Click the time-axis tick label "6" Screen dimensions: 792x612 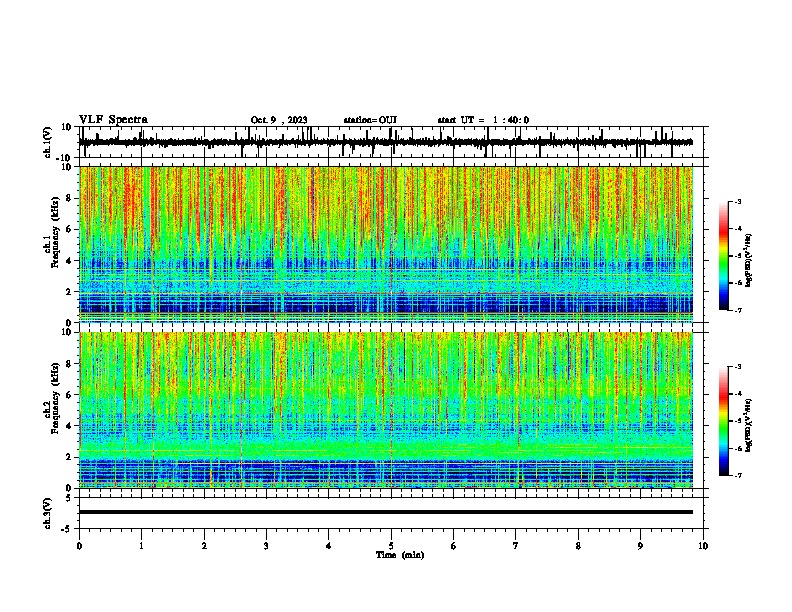tap(454, 546)
